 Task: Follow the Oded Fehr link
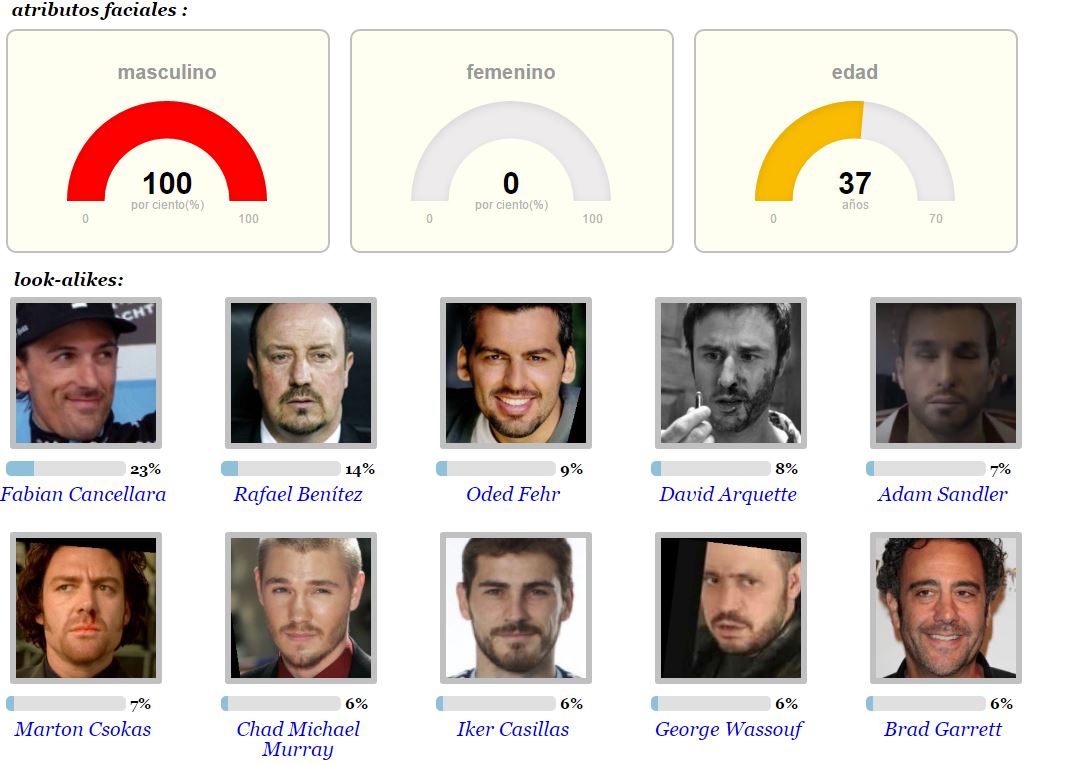click(x=513, y=494)
